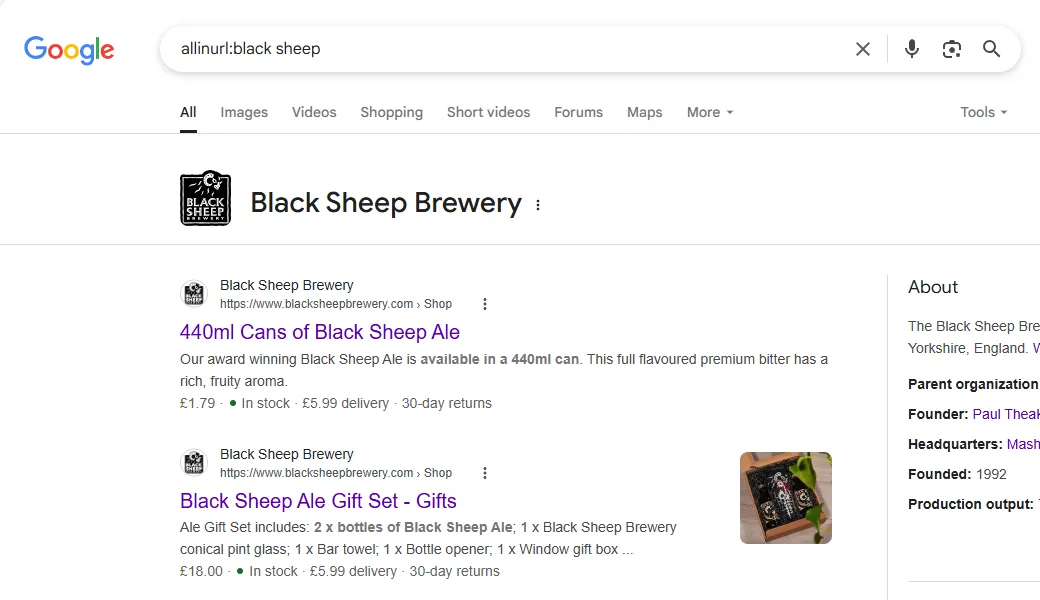Click the £18.00 price text
Viewport: 1040px width, 600px height.
[202, 571]
